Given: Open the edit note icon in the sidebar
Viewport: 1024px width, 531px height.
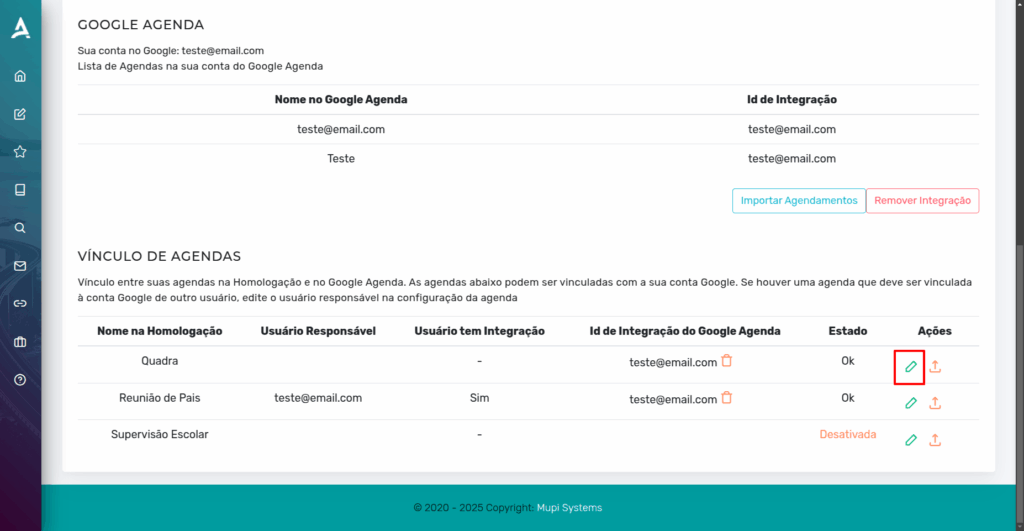Looking at the screenshot, I should click(x=20, y=114).
